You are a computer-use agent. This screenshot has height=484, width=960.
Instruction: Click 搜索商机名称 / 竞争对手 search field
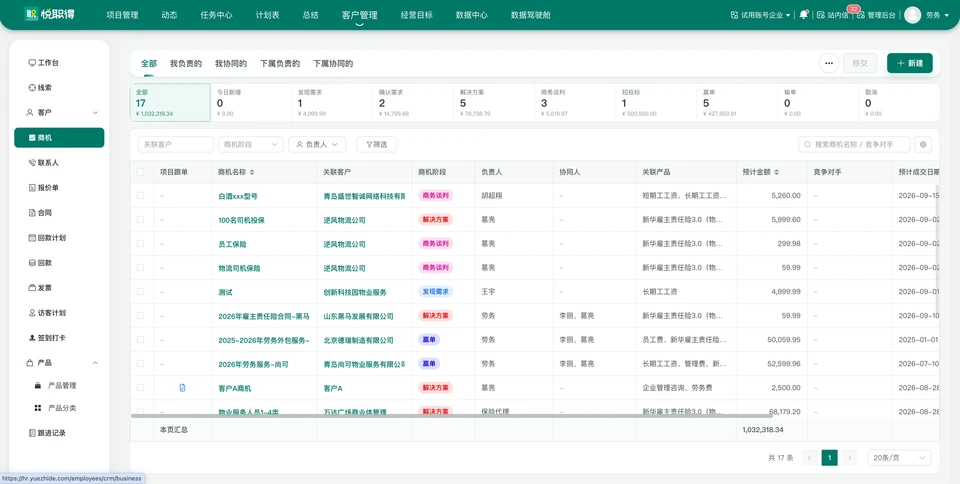click(854, 144)
